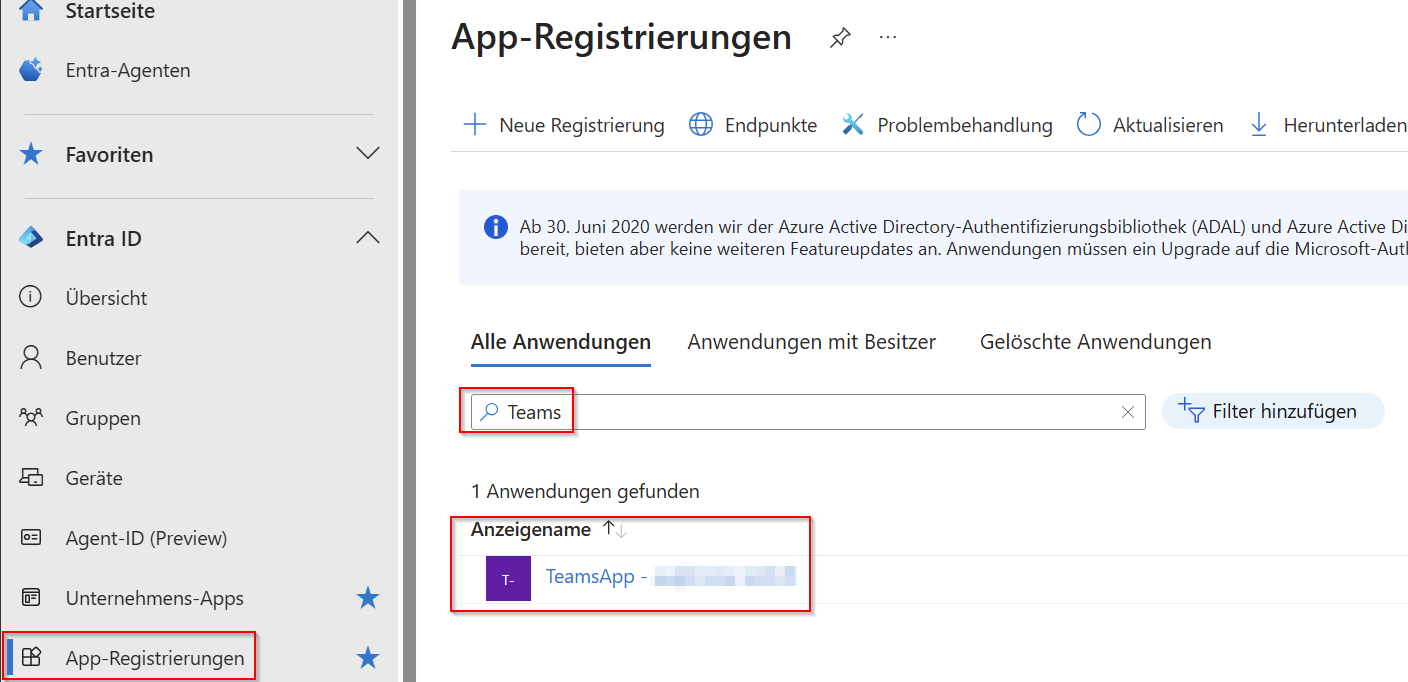Click the Agent-ID card icon
The width and height of the screenshot is (1408, 682).
[x=31, y=537]
